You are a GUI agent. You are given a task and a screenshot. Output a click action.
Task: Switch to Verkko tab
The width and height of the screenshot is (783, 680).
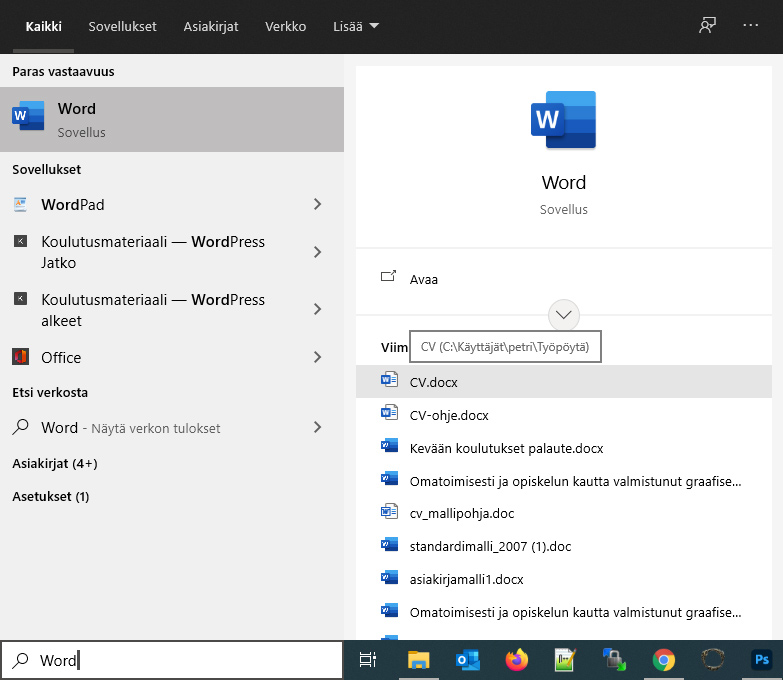point(286,26)
